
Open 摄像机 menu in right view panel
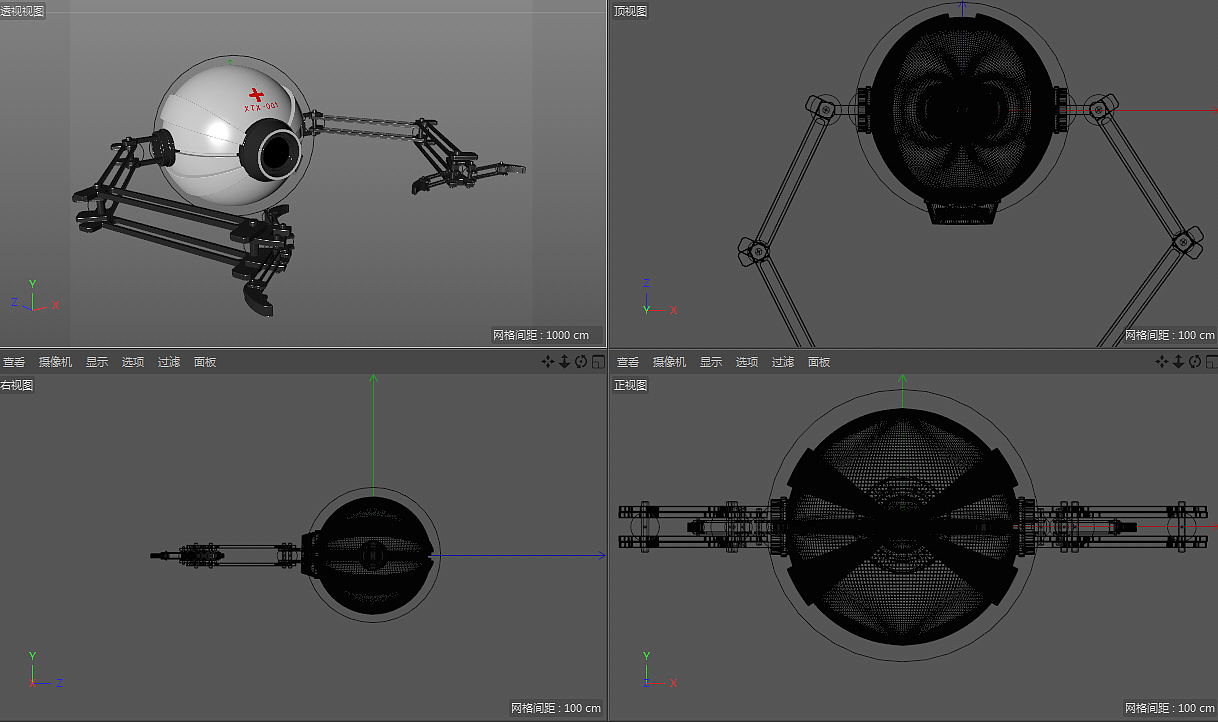coord(56,362)
